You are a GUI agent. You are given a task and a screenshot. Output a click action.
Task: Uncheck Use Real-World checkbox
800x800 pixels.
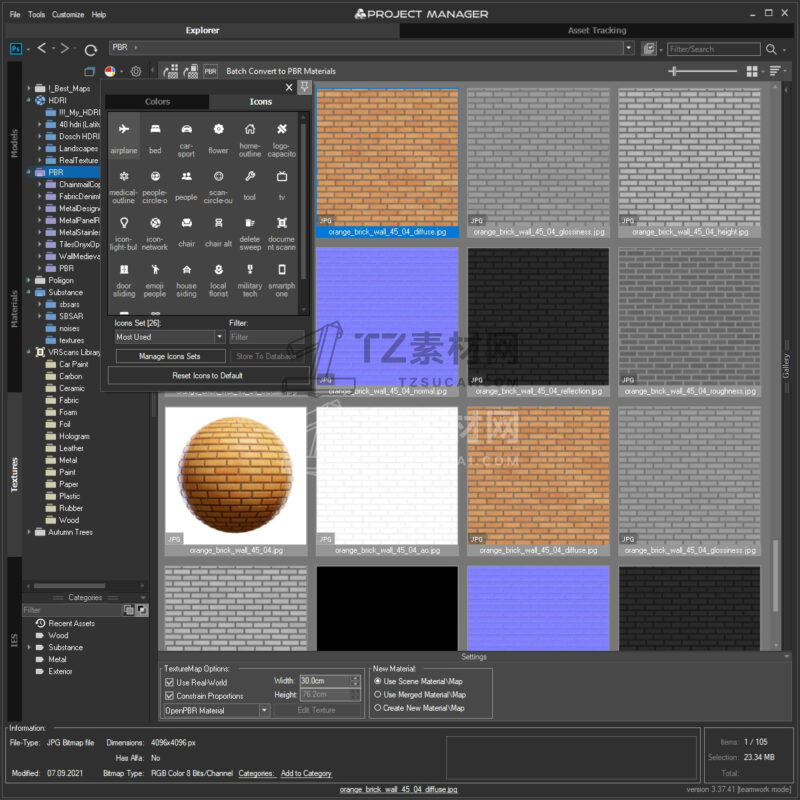click(170, 682)
